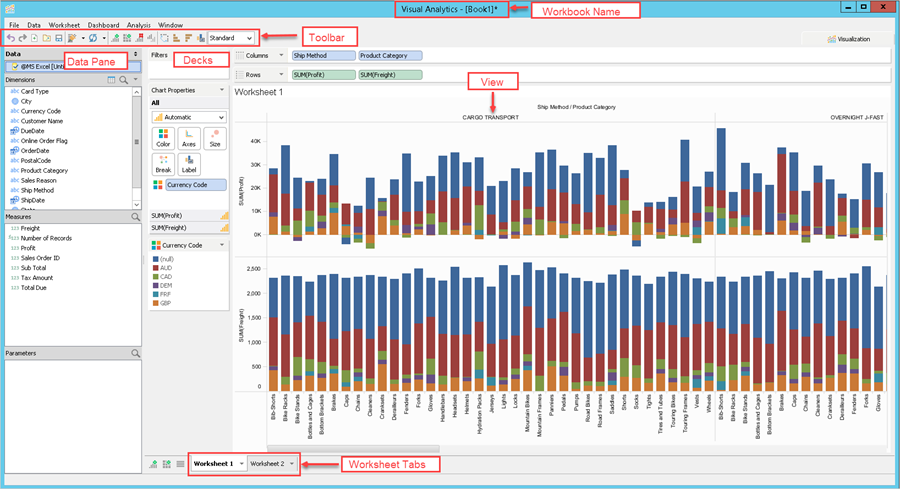Select the Ship Method pill in Columns
Viewport: 900px width, 489px height.
click(322, 56)
